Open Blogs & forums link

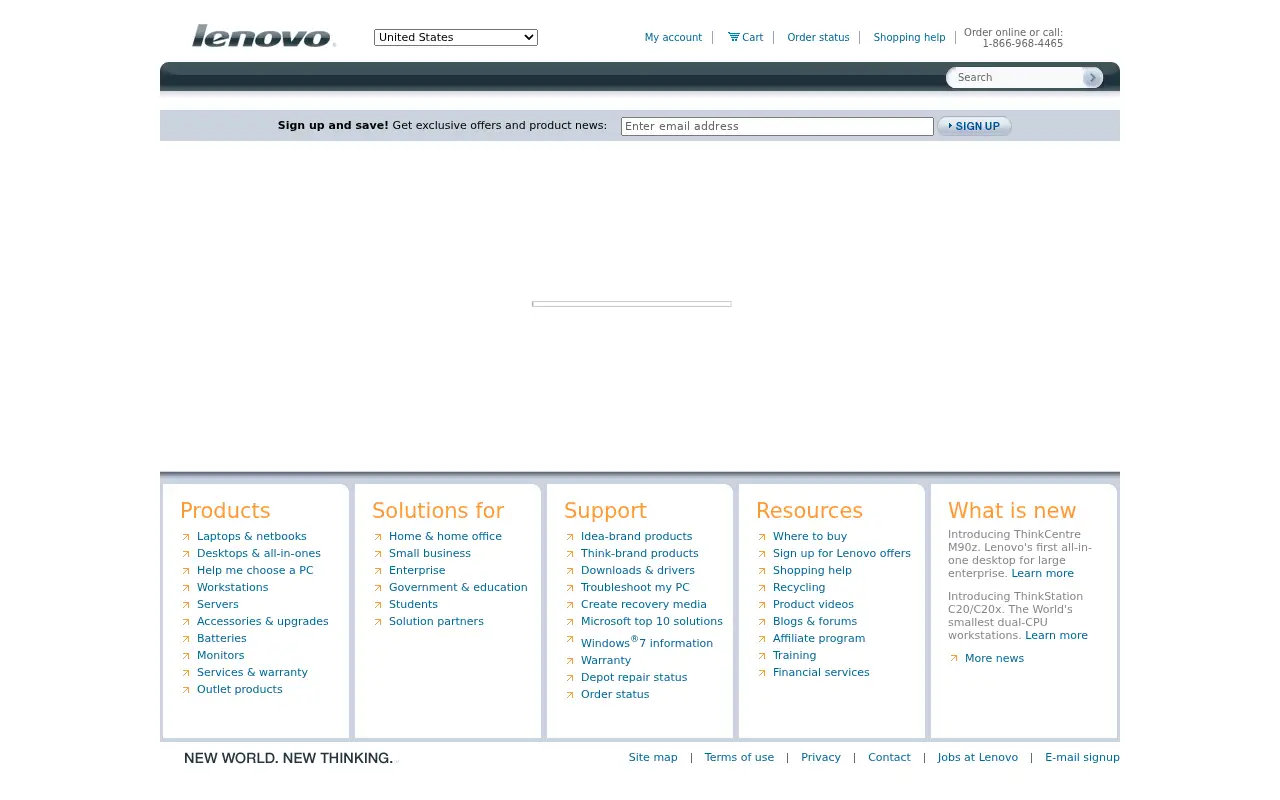click(x=815, y=622)
